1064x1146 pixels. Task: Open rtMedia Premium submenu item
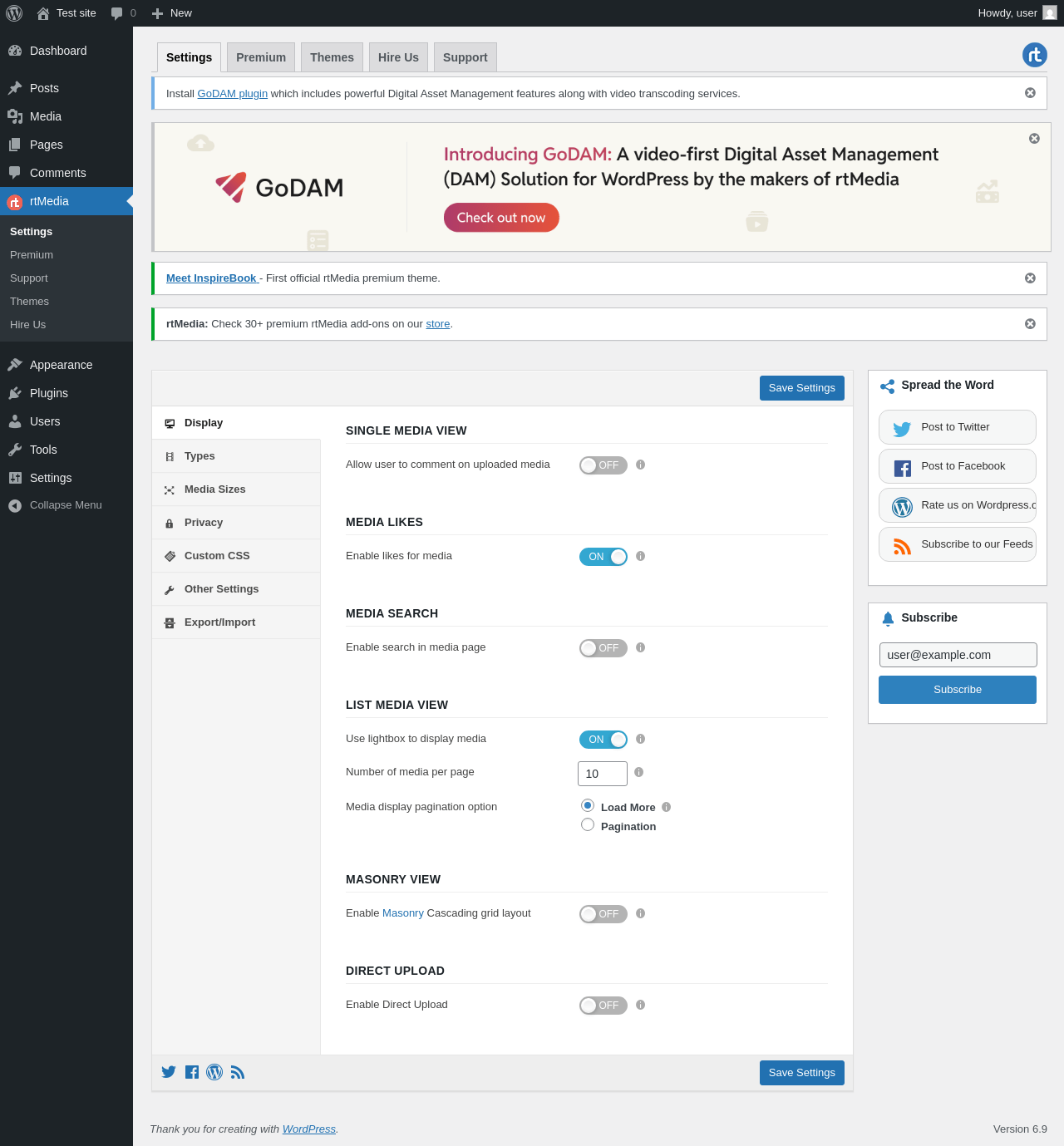(x=32, y=255)
